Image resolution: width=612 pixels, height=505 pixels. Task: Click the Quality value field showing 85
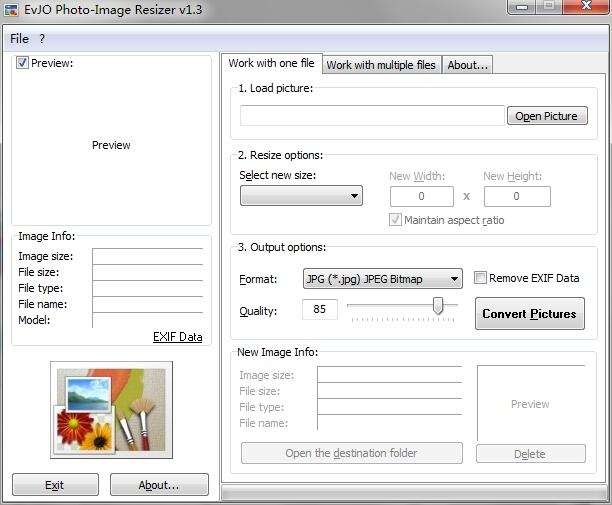[320, 309]
